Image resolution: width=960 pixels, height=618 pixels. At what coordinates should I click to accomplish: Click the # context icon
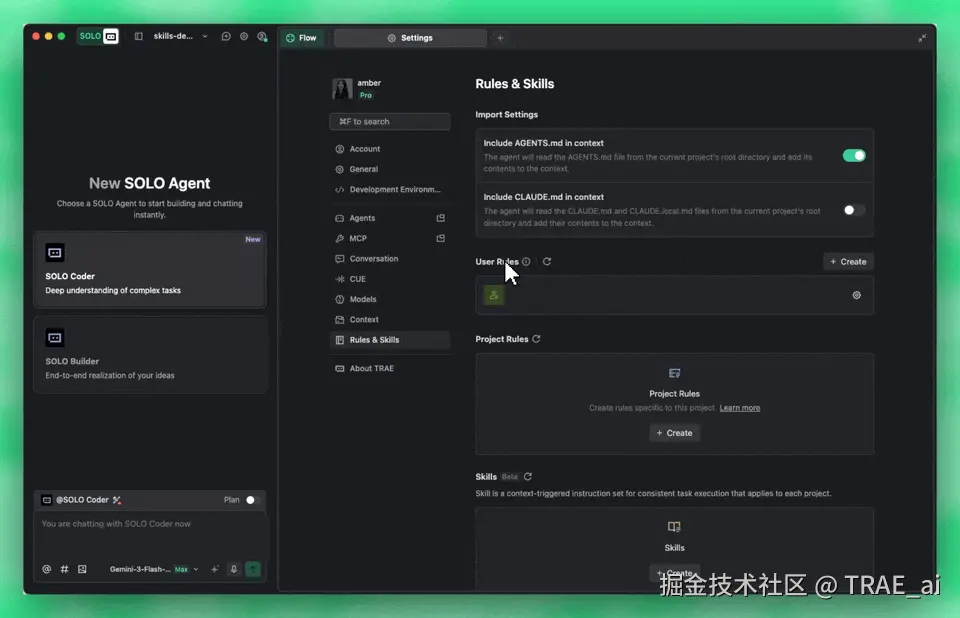click(x=64, y=569)
